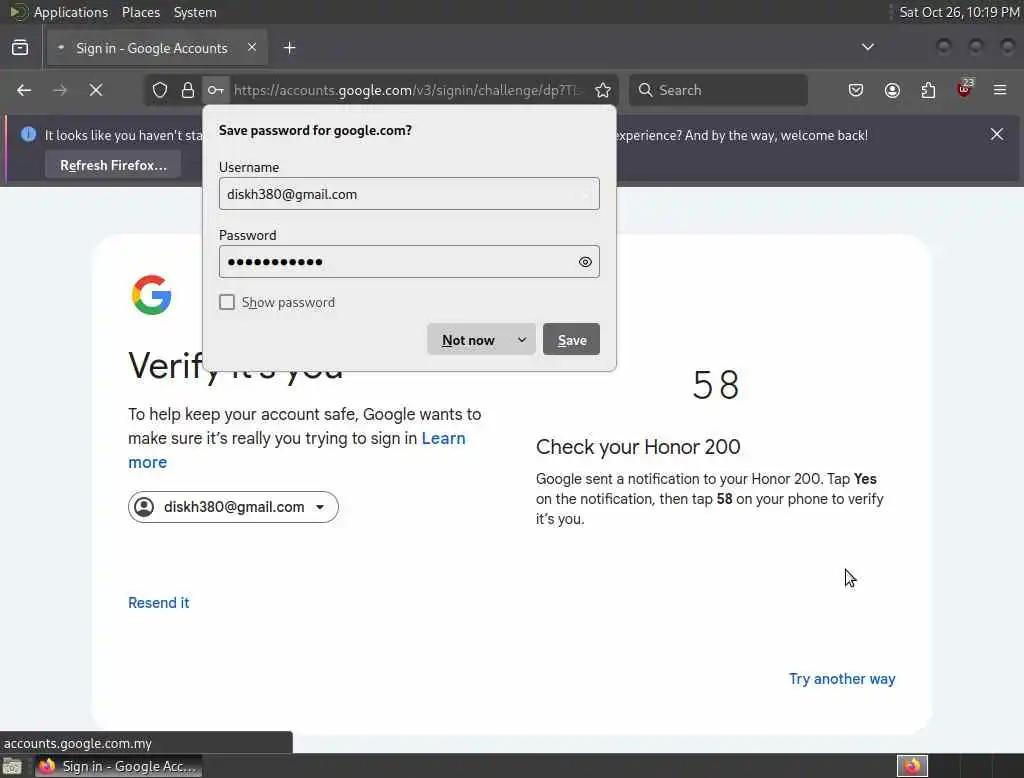Viewport: 1024px width, 778px height.
Task: Click the Not now button
Action: (x=468, y=340)
